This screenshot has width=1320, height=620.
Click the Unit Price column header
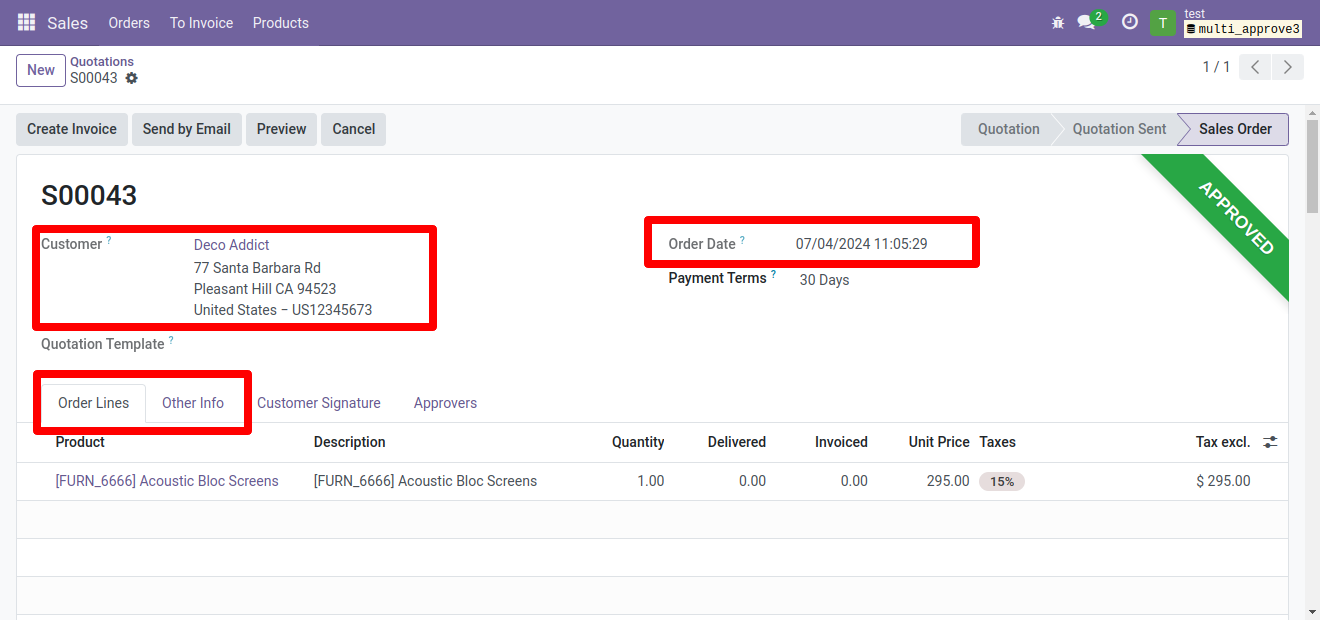point(939,442)
